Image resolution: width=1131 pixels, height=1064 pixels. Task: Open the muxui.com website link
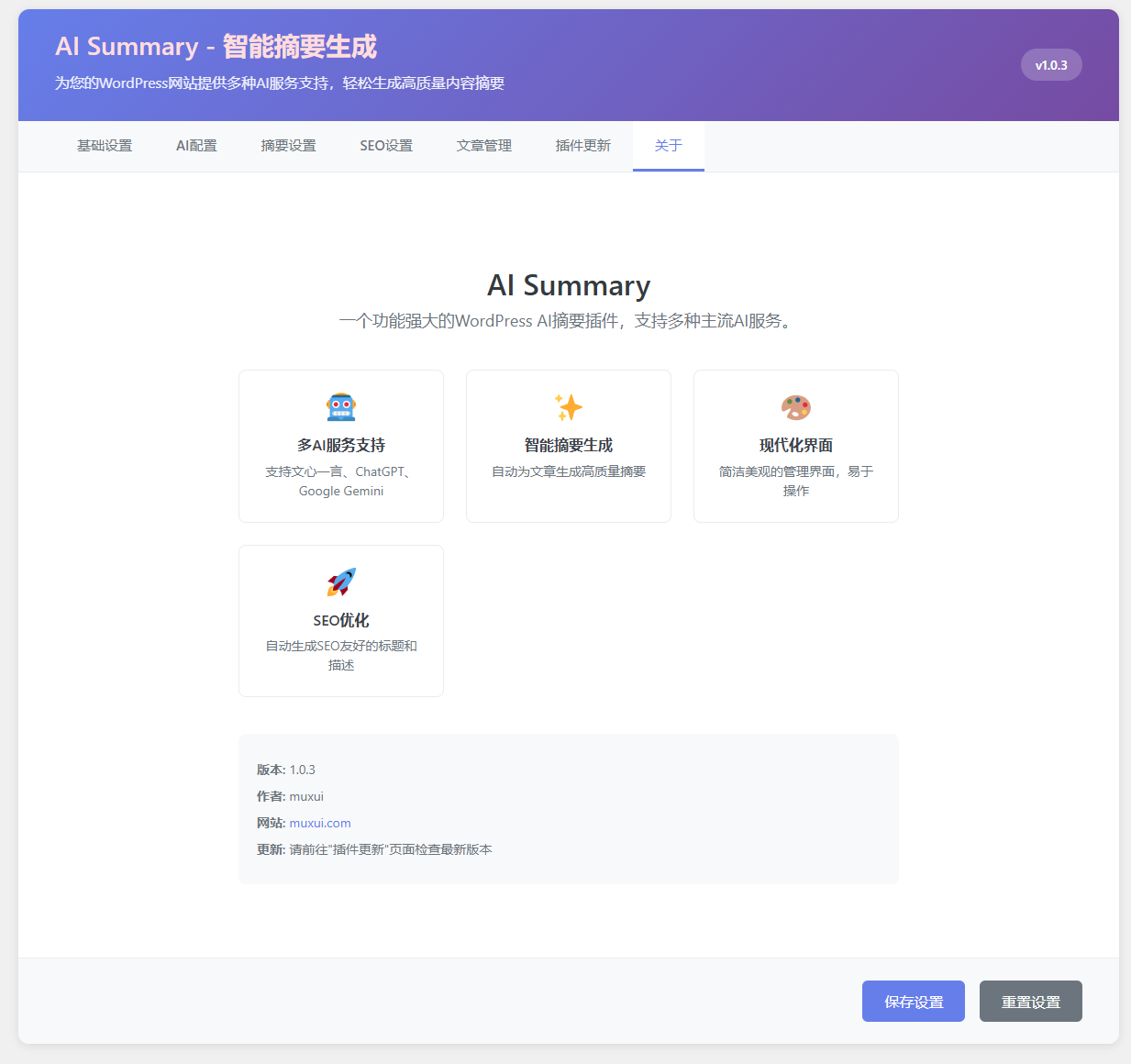click(320, 823)
